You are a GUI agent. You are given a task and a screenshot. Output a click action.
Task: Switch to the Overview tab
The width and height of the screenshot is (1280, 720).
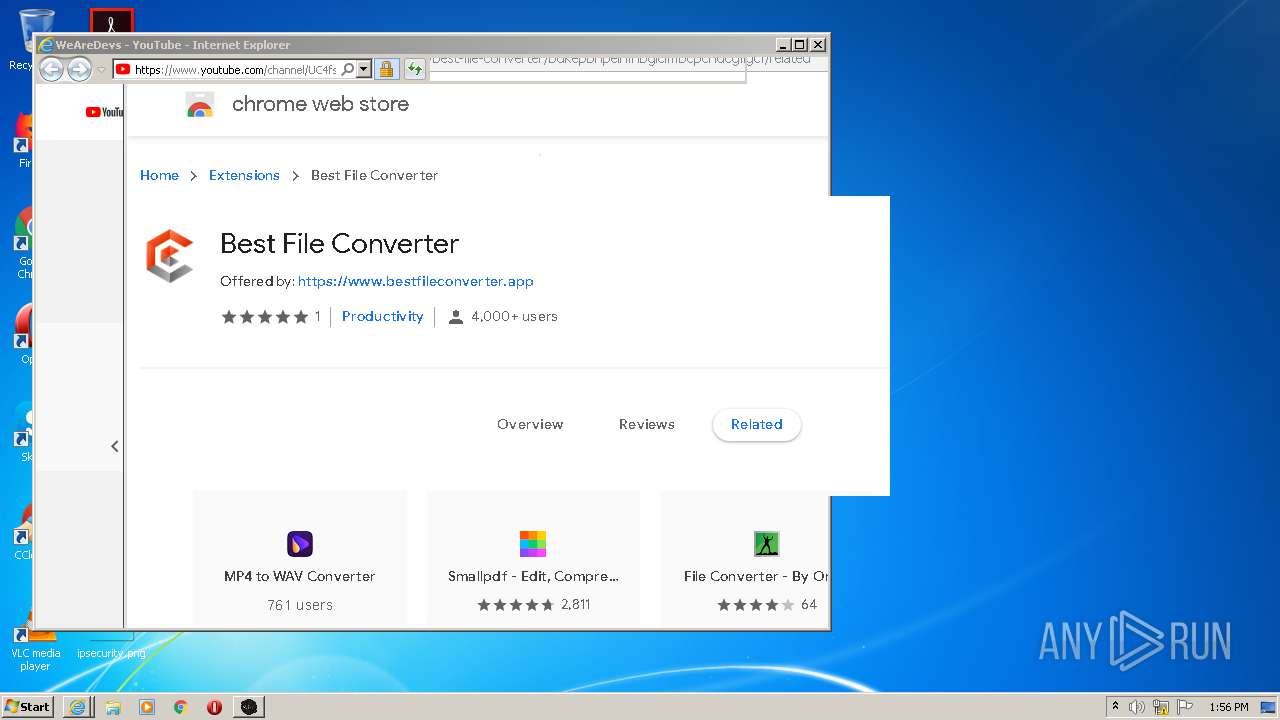click(530, 424)
